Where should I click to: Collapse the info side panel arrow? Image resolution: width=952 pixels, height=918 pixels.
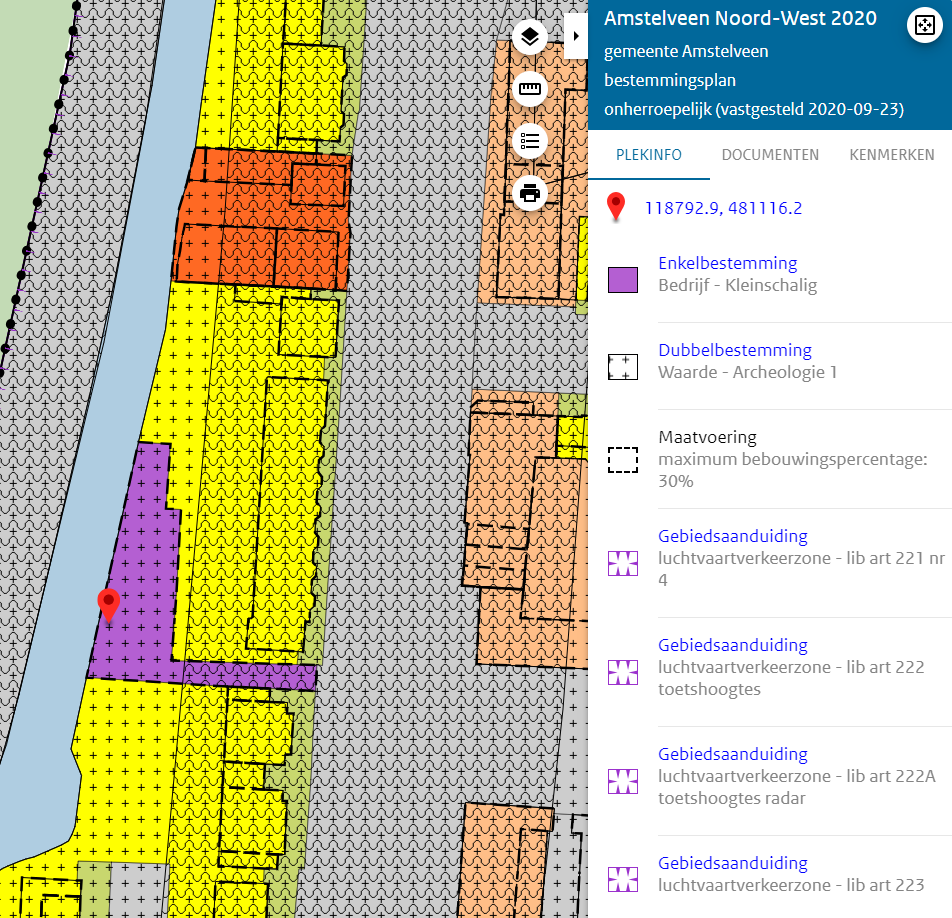click(x=576, y=36)
